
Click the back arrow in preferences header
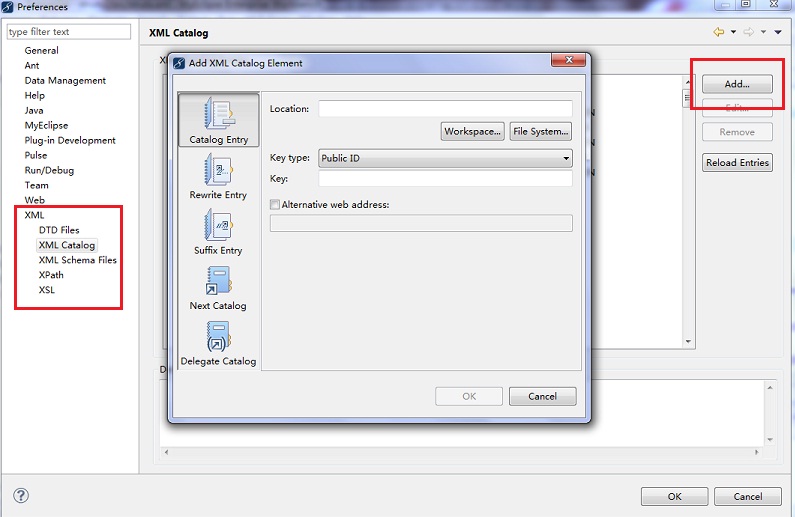(x=718, y=32)
